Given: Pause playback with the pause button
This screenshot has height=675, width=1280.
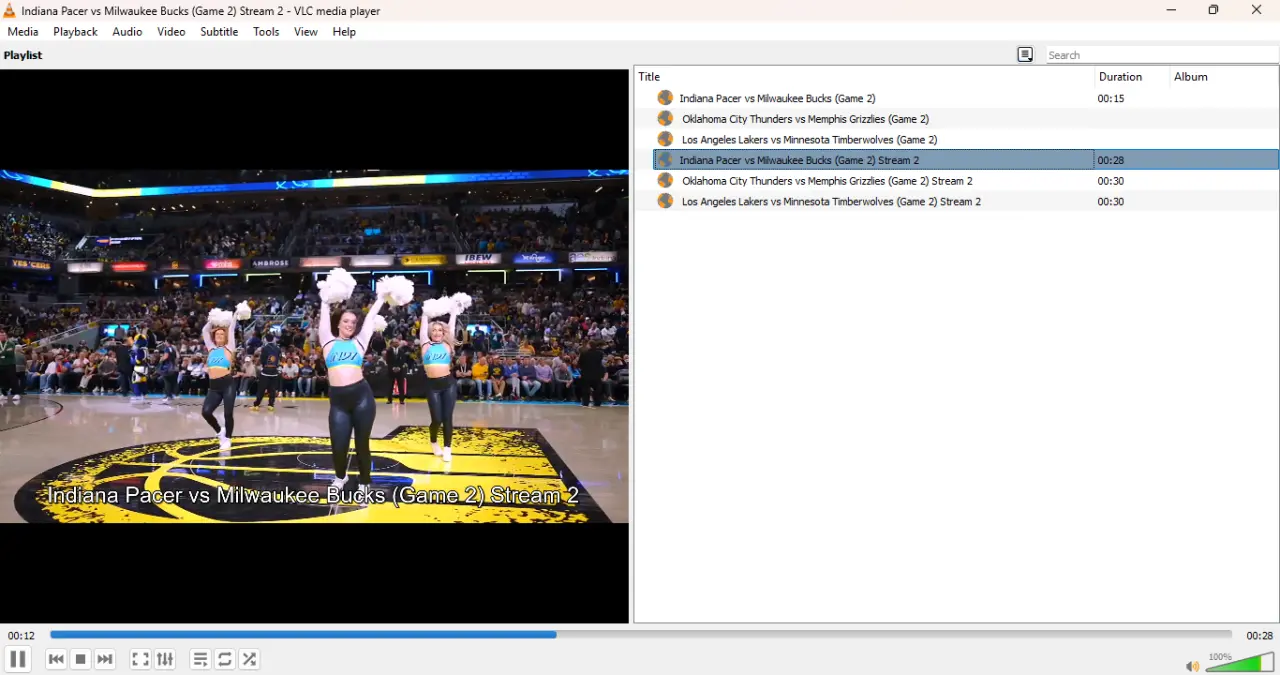Looking at the screenshot, I should pos(17,659).
